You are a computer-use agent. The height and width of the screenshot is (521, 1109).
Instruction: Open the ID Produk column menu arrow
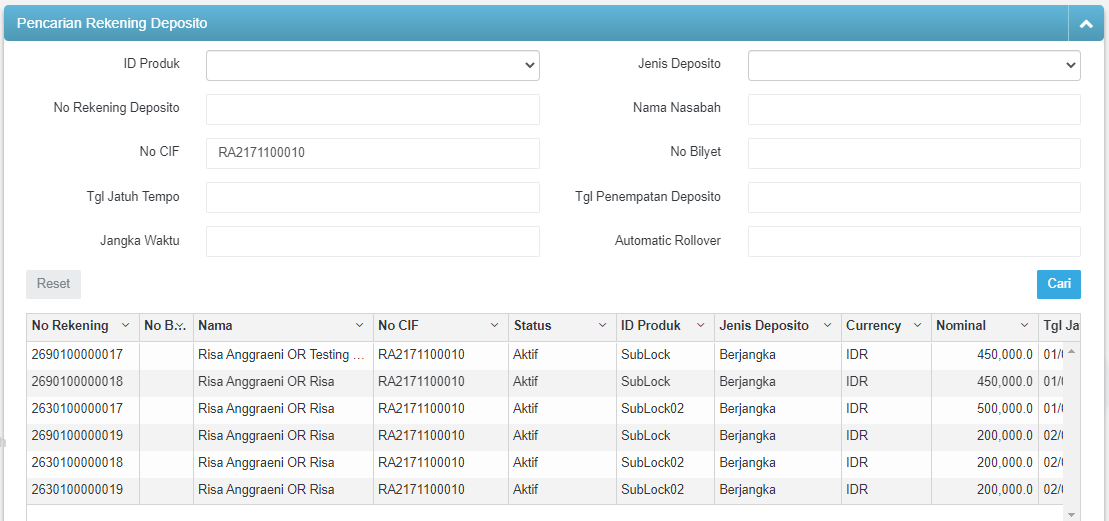[x=702, y=326]
